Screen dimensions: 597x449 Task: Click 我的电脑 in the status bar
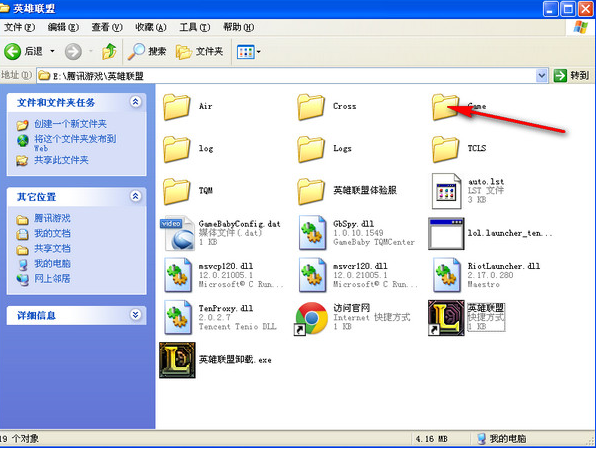point(501,439)
